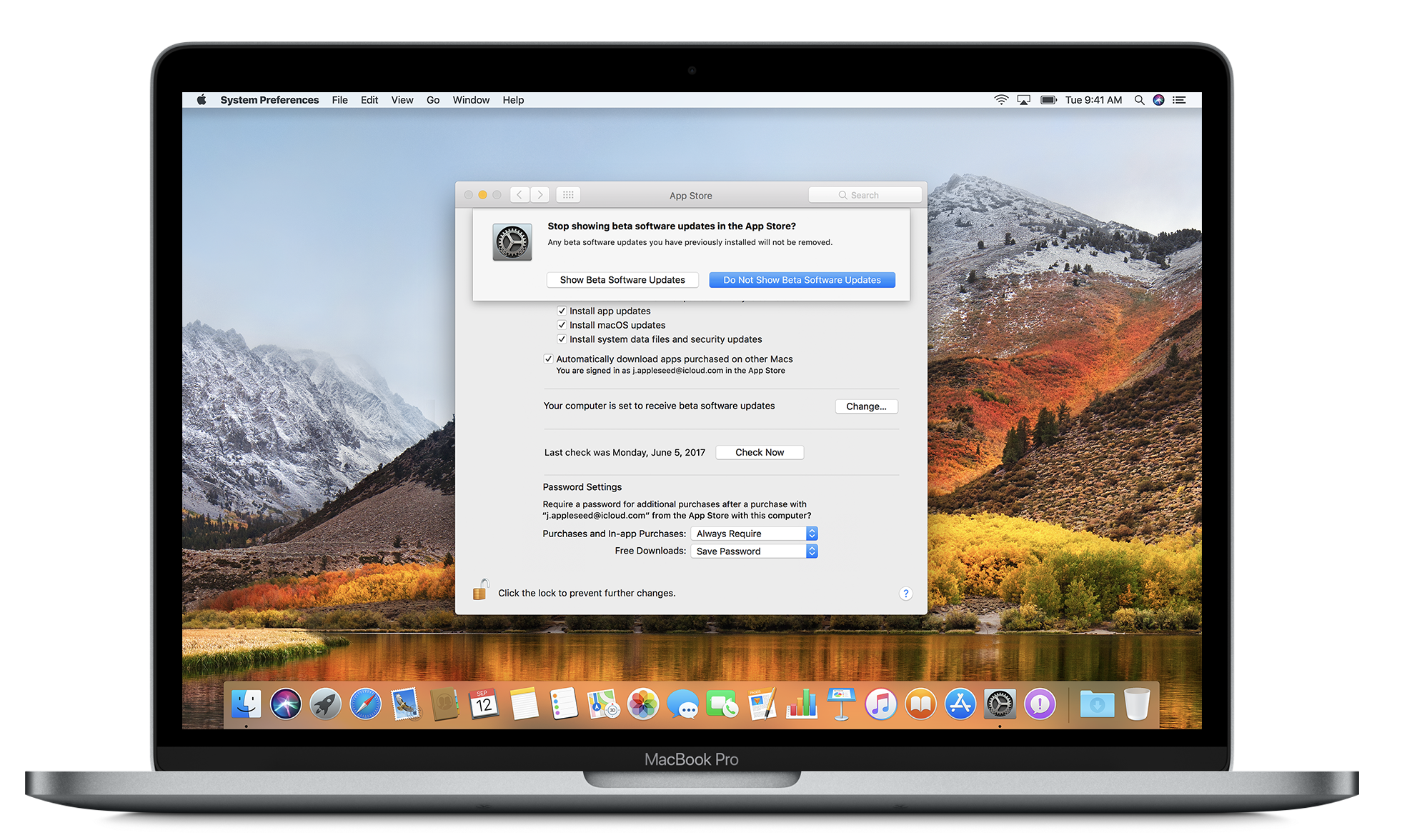Viewport: 1402px width, 840px height.
Task: Open Feedback Assistant in the Dock
Action: pos(1040,704)
